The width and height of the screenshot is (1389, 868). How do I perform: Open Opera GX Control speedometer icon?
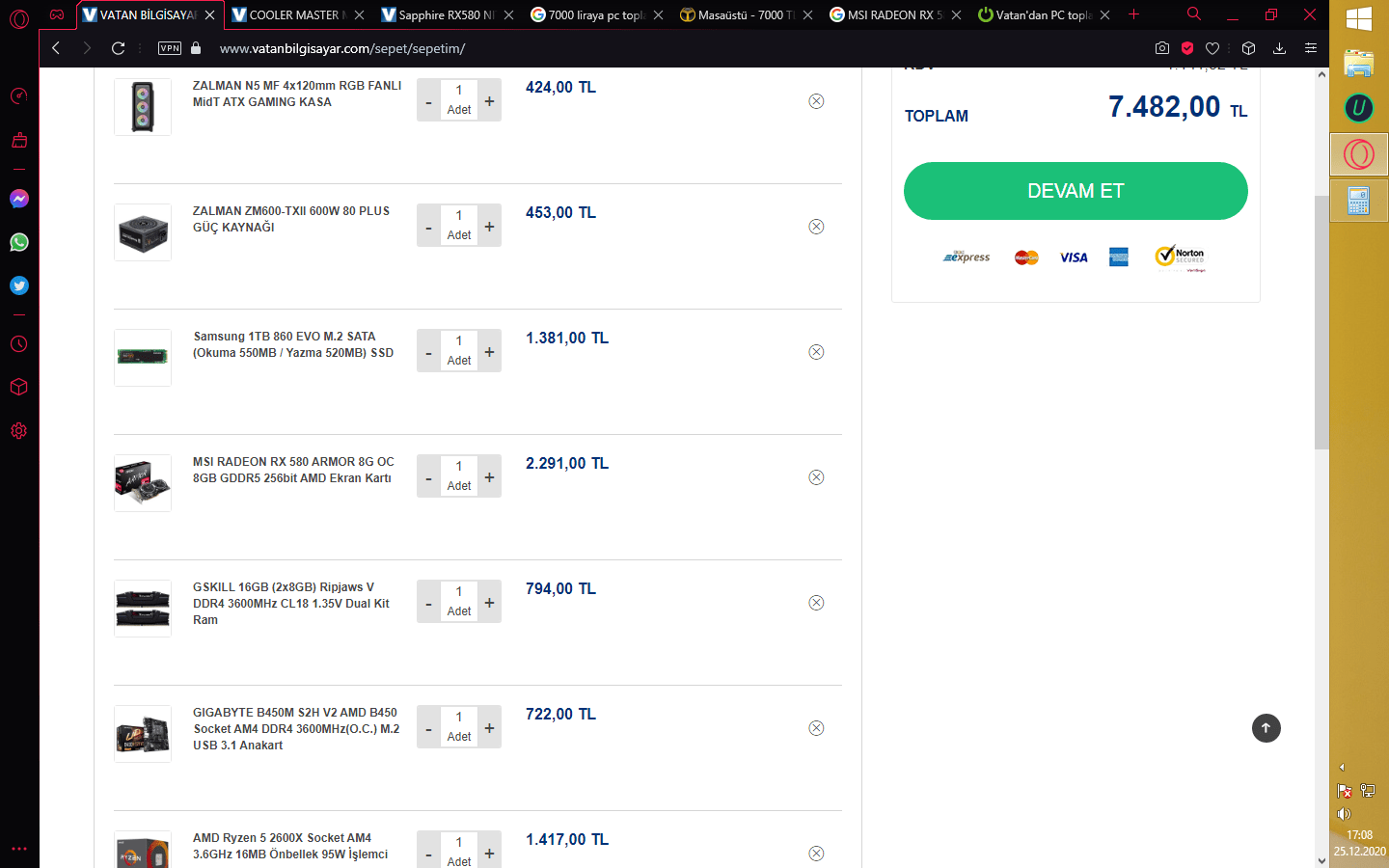pyautogui.click(x=19, y=96)
